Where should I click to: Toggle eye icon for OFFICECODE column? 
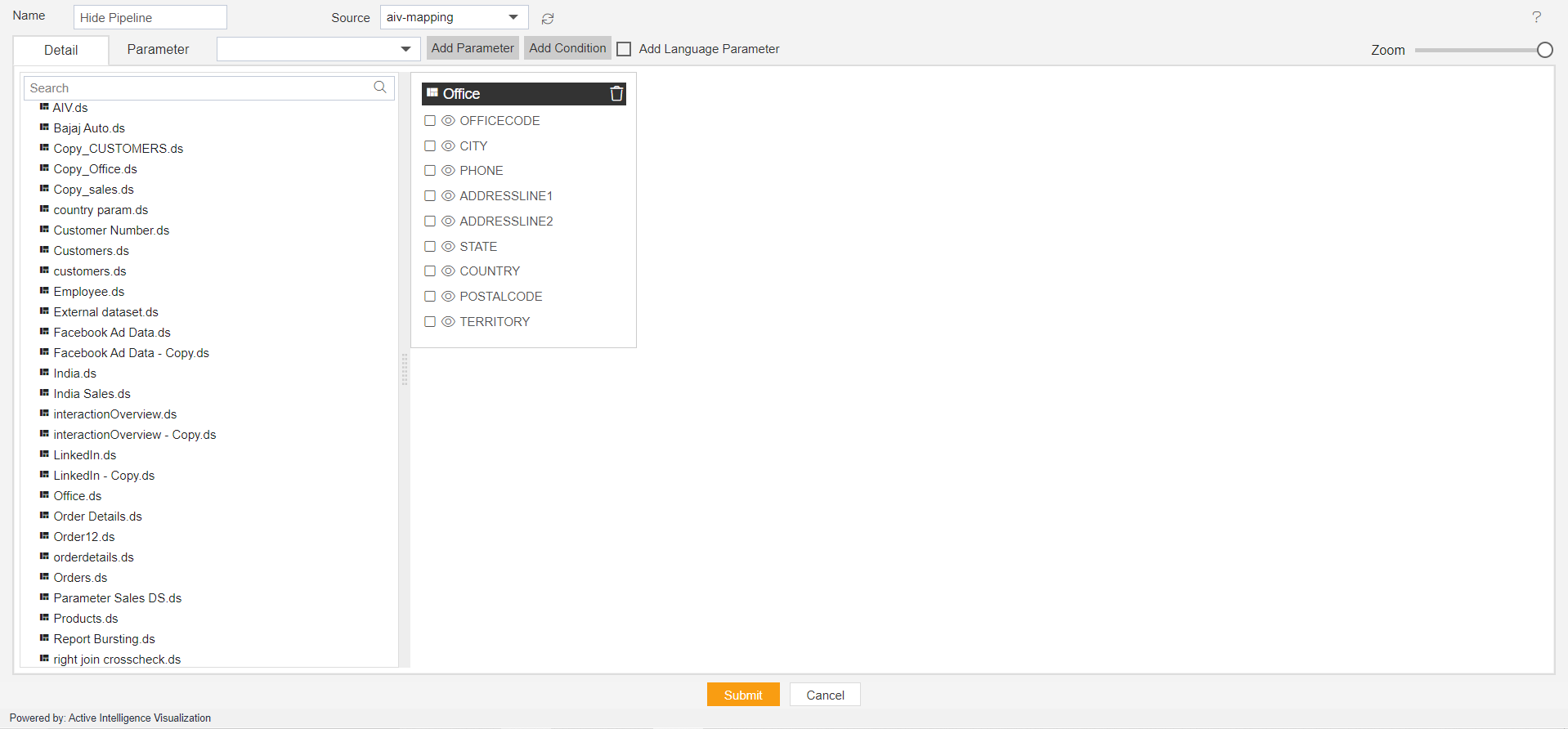point(448,120)
